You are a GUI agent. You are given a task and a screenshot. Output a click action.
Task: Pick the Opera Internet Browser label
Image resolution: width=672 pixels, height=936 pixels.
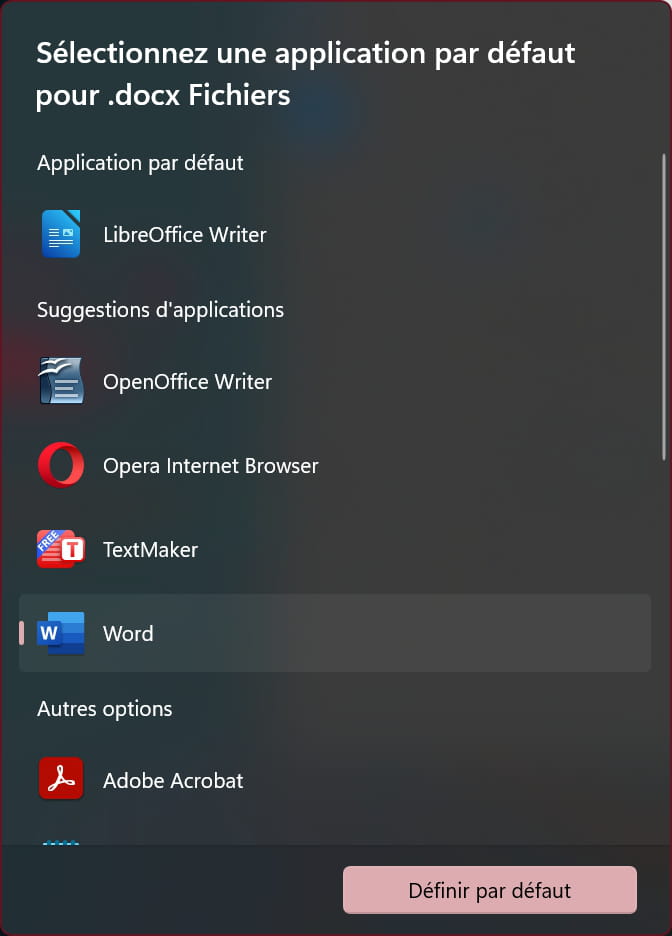tap(211, 466)
